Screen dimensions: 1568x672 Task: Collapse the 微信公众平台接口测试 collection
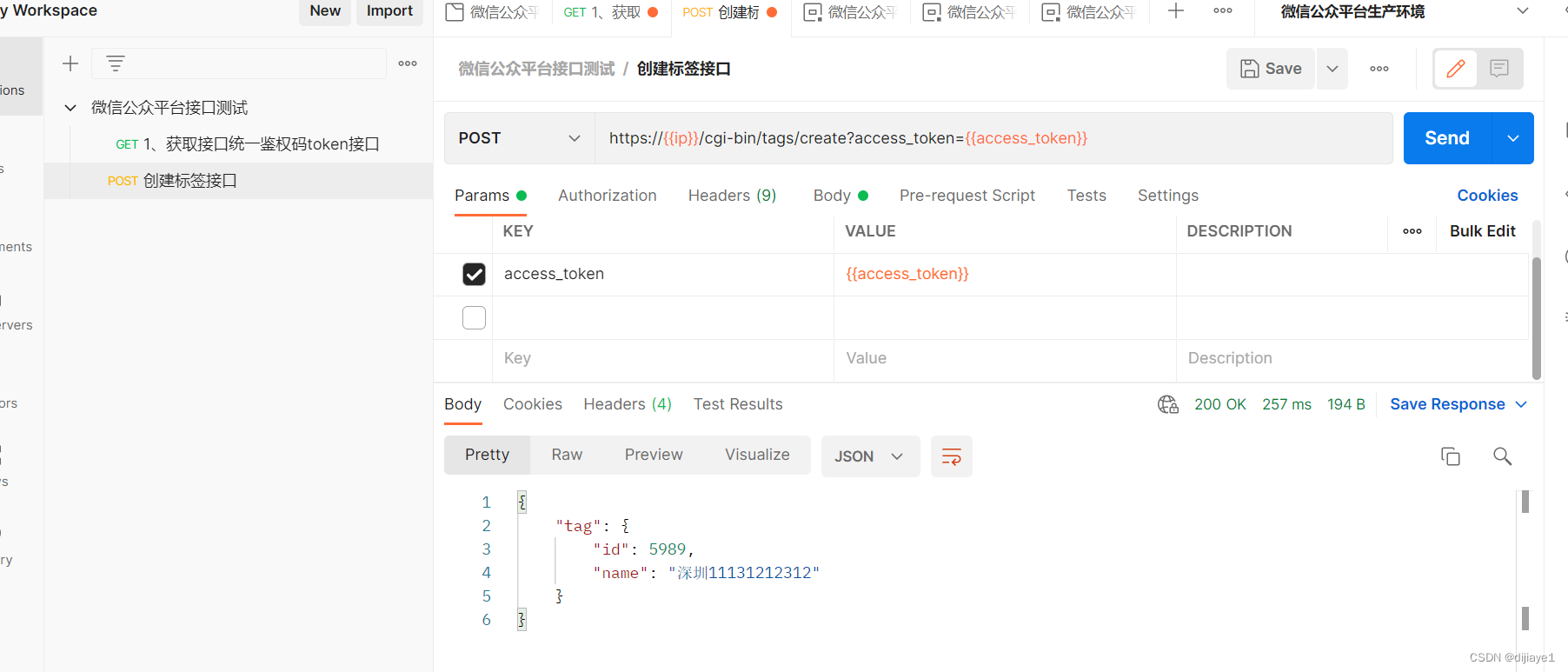pyautogui.click(x=70, y=108)
